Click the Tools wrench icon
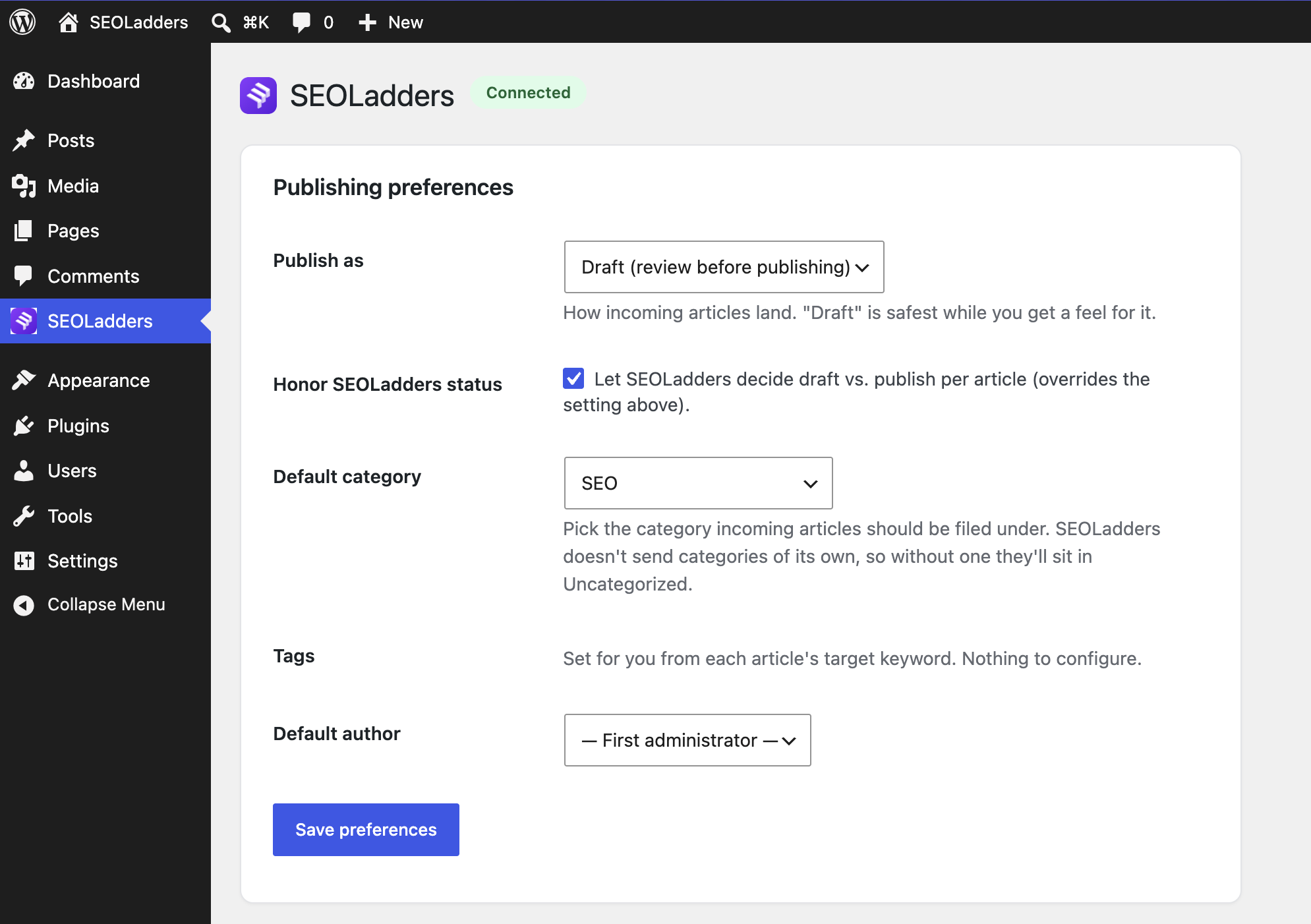The width and height of the screenshot is (1311, 924). point(24,516)
